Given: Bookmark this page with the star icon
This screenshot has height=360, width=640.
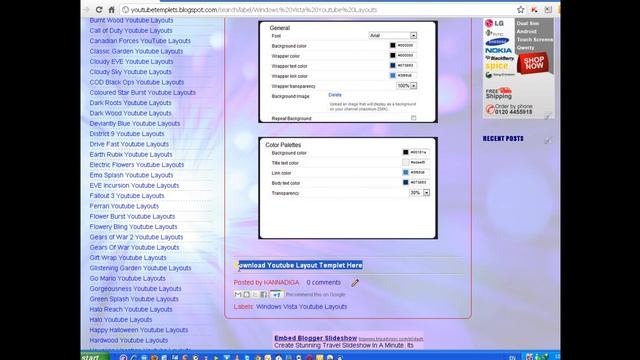Looking at the screenshot, I should [520, 9].
